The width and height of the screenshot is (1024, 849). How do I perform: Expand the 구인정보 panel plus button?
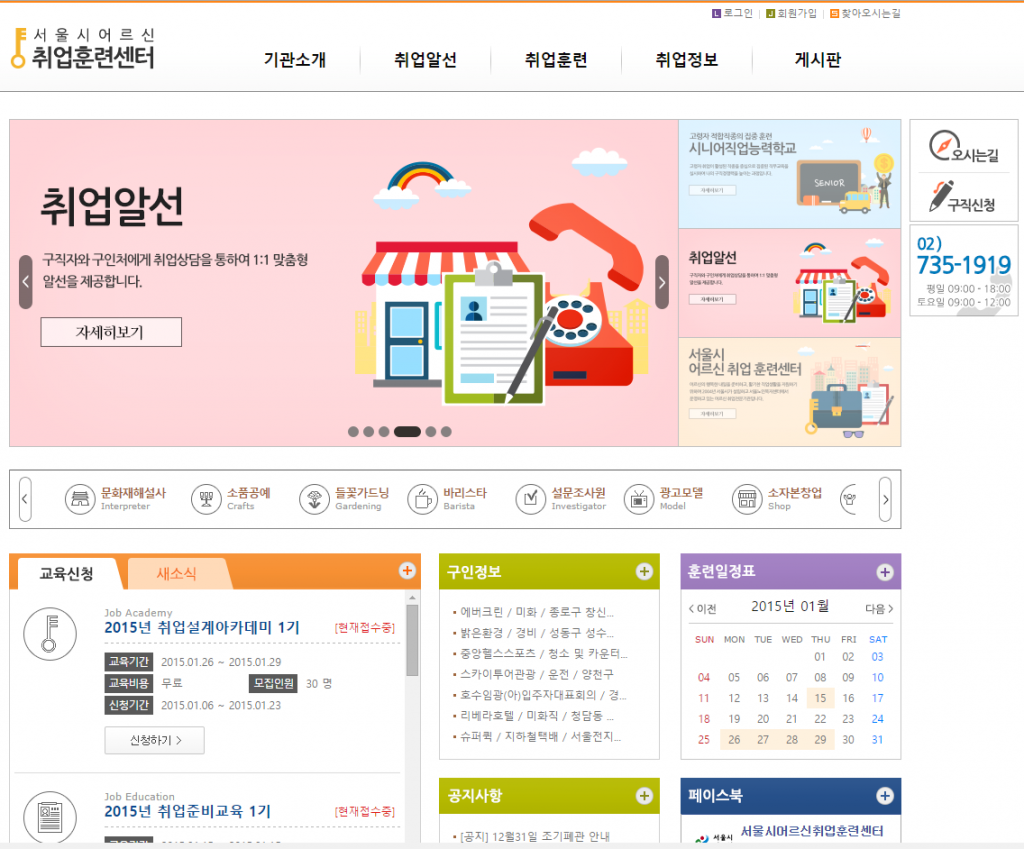(644, 572)
